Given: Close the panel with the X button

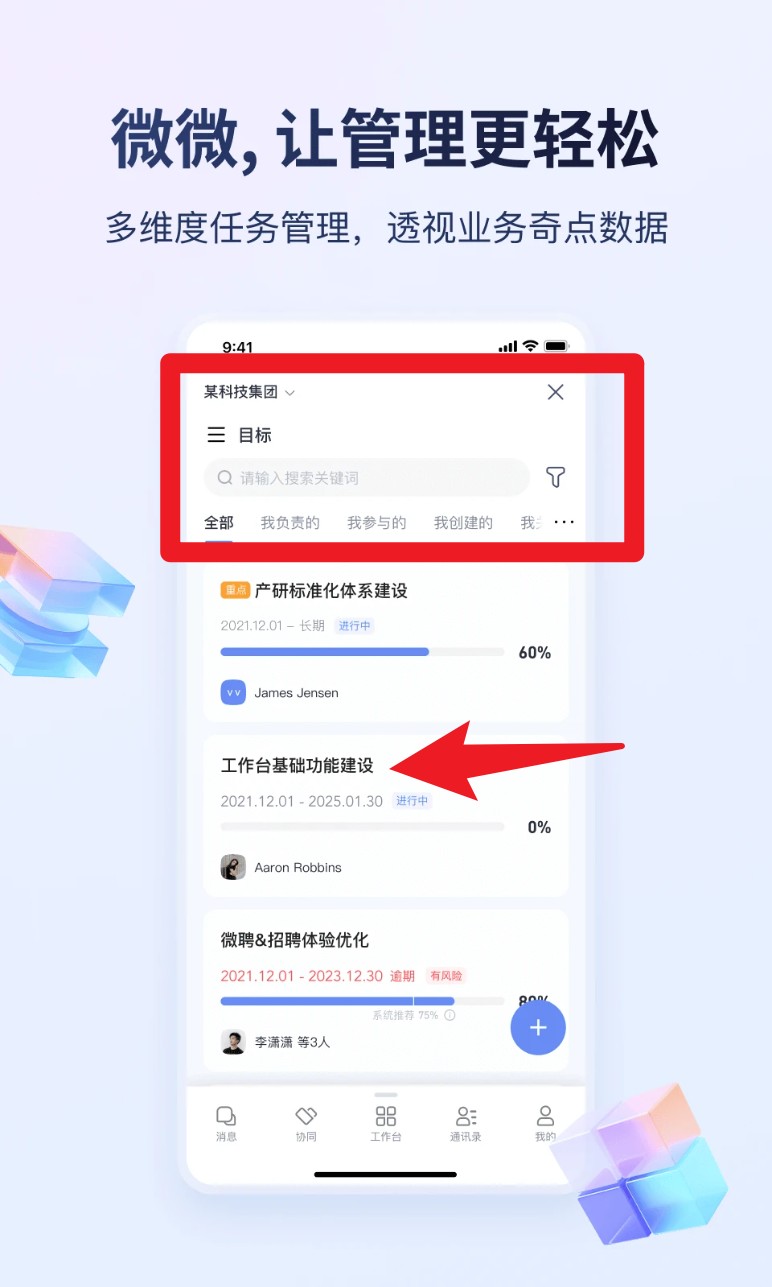Looking at the screenshot, I should click(556, 392).
